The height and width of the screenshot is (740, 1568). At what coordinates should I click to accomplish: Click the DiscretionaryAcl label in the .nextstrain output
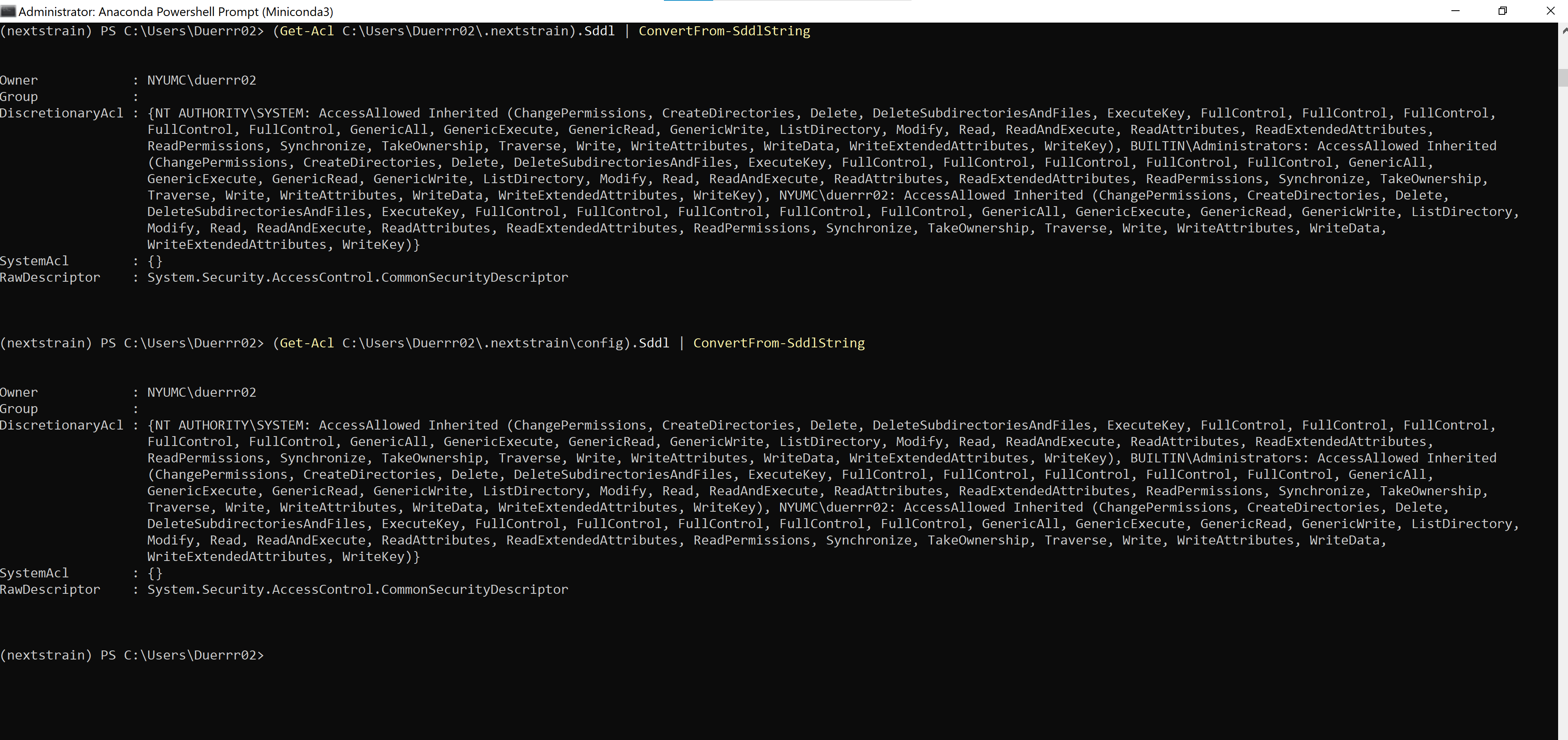(62, 113)
